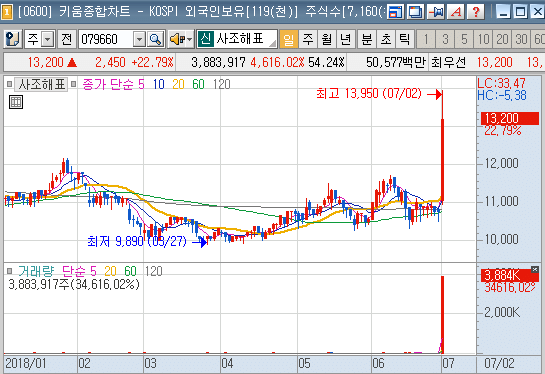Screen dimensions: 545x374
Task: Open the '주' market type dropdown
Action: pos(48,39)
